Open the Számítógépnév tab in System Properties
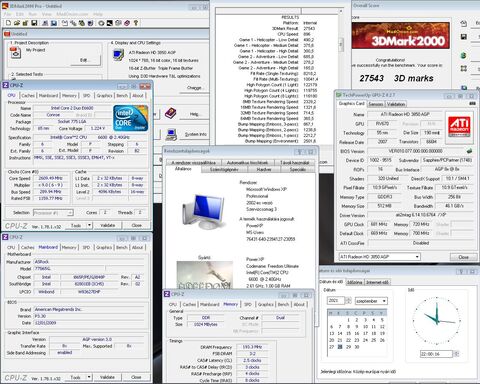This screenshot has height=384, width=480. pos(224,170)
